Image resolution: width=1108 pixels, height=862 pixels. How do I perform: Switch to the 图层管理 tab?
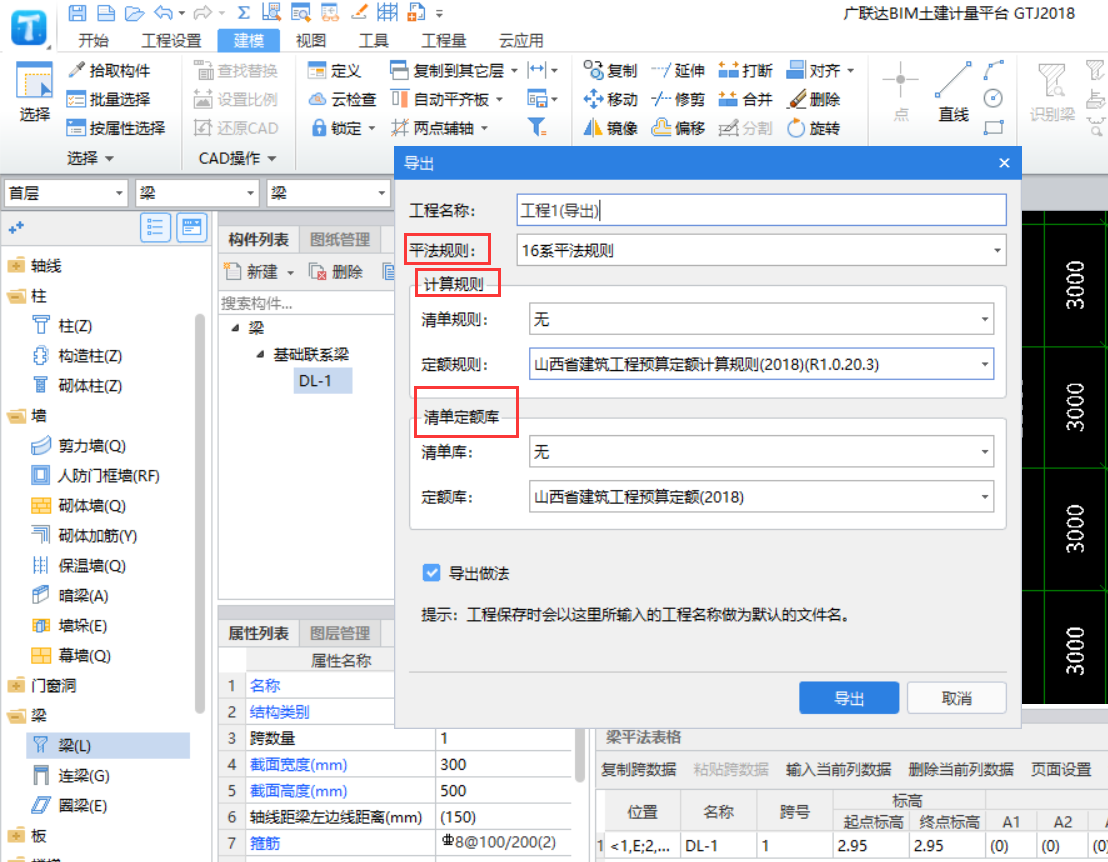click(340, 633)
